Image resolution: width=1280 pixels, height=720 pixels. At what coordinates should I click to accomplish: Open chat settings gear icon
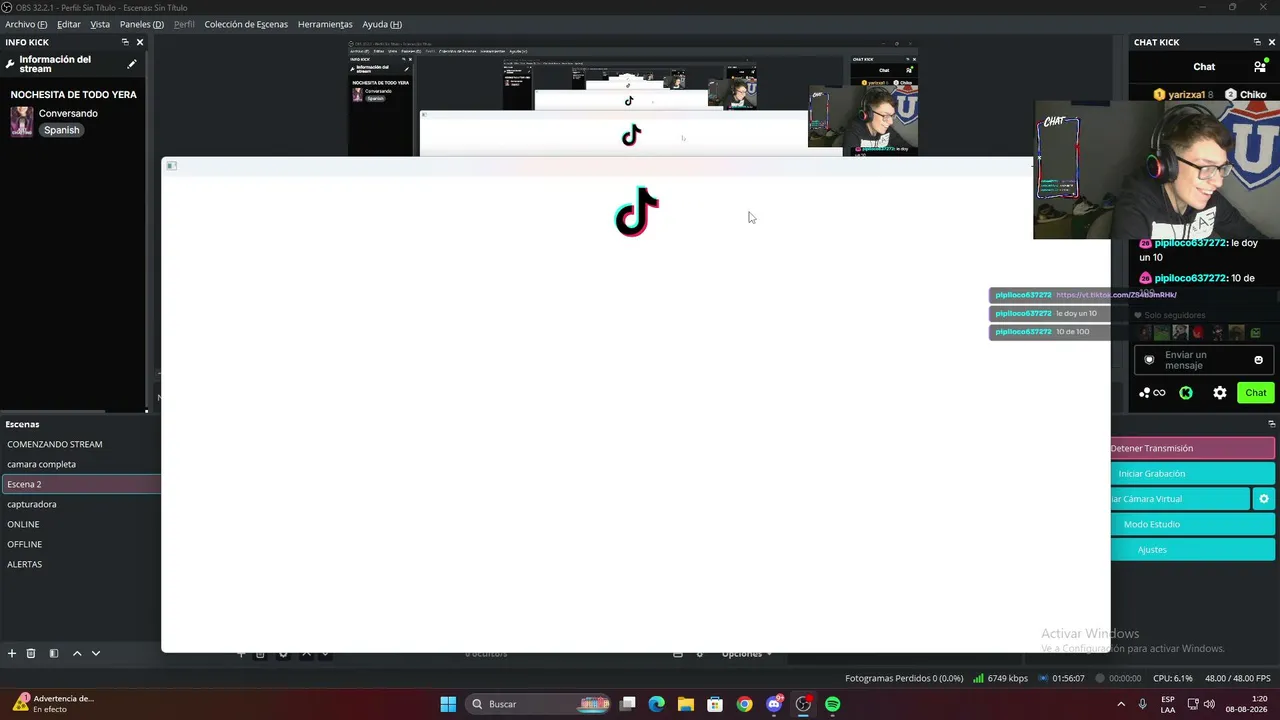click(x=1220, y=393)
